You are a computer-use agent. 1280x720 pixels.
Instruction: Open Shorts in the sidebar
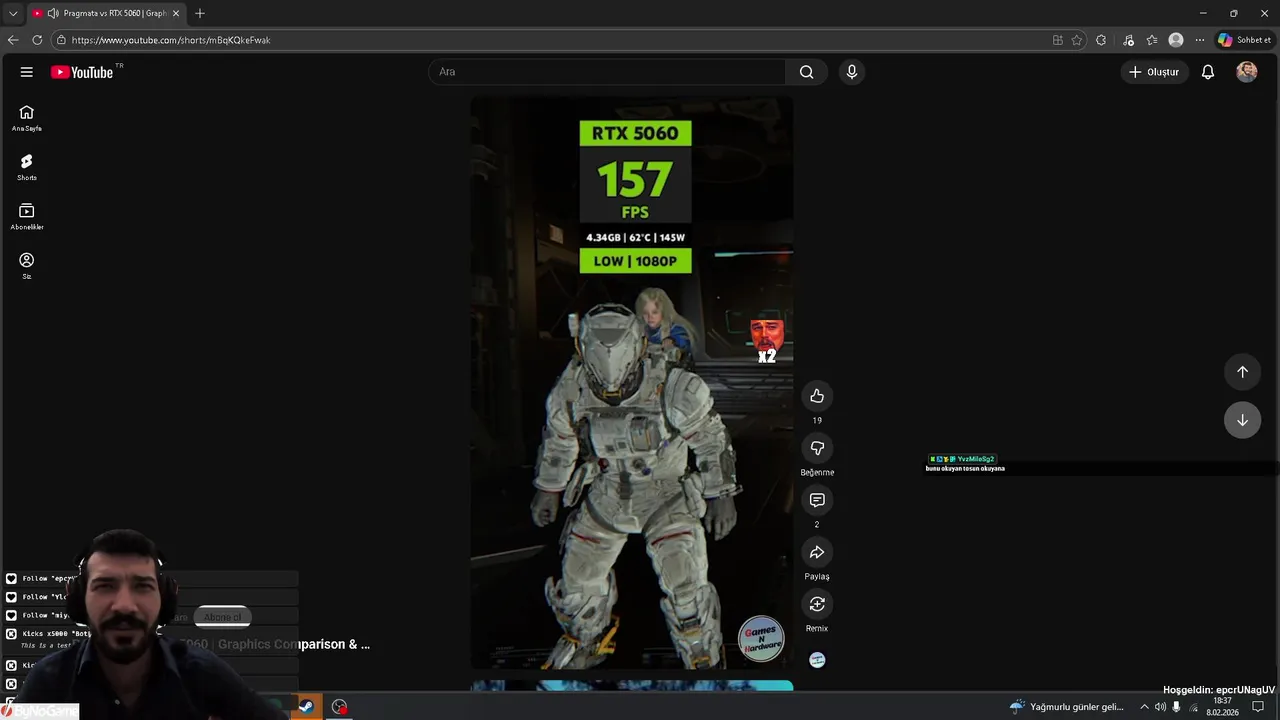[27, 167]
